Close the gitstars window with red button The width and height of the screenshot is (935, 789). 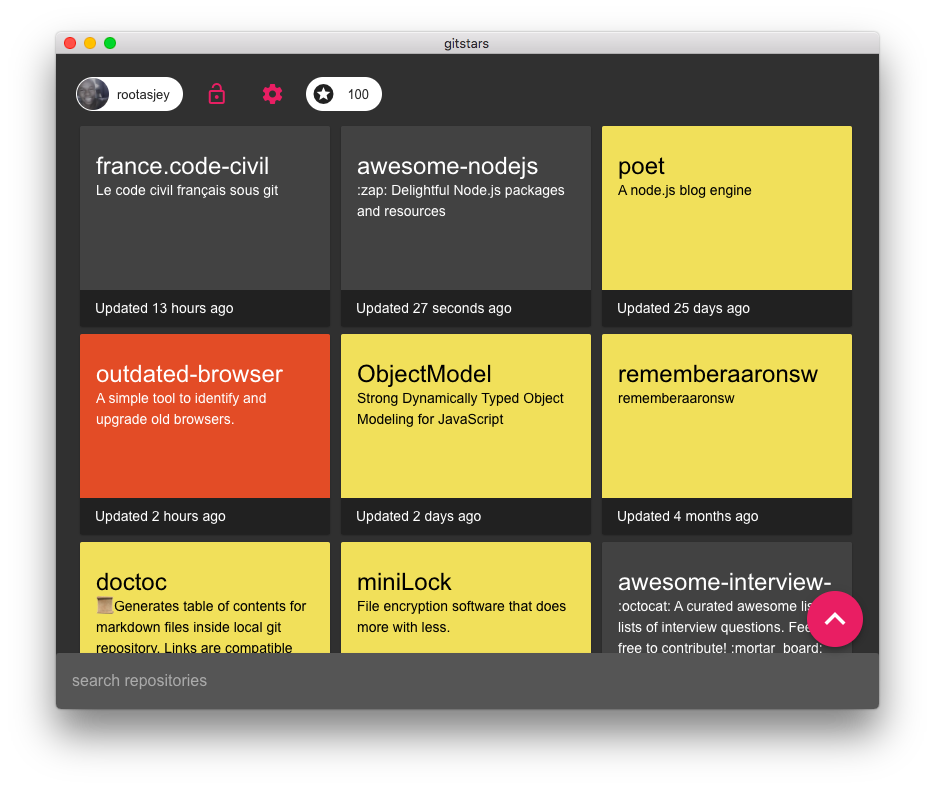70,43
